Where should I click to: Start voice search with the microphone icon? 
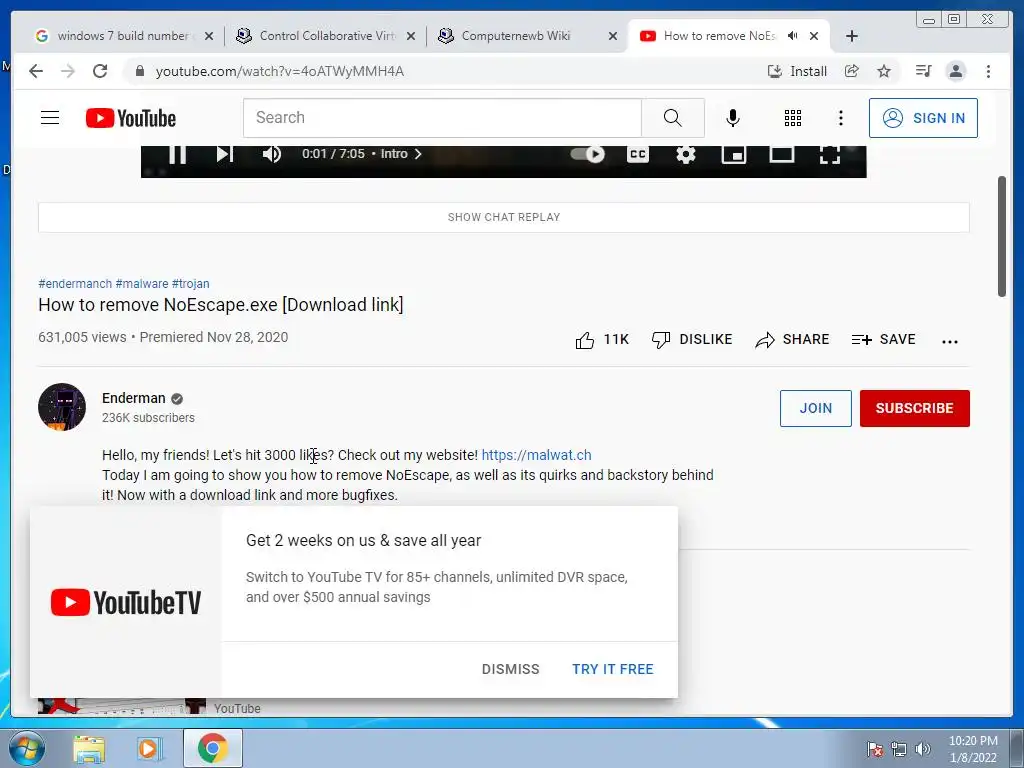[733, 118]
